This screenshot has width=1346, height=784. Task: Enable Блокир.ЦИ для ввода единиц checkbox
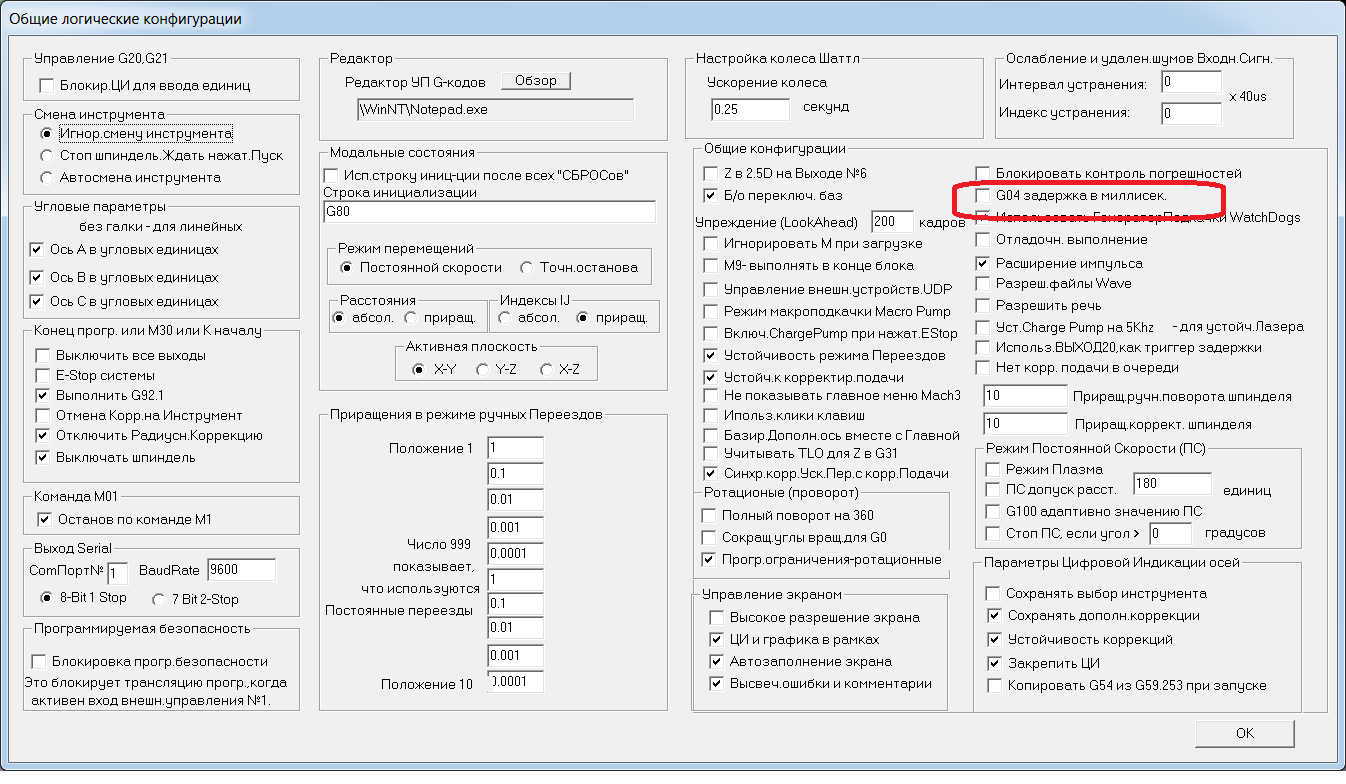tap(45, 86)
